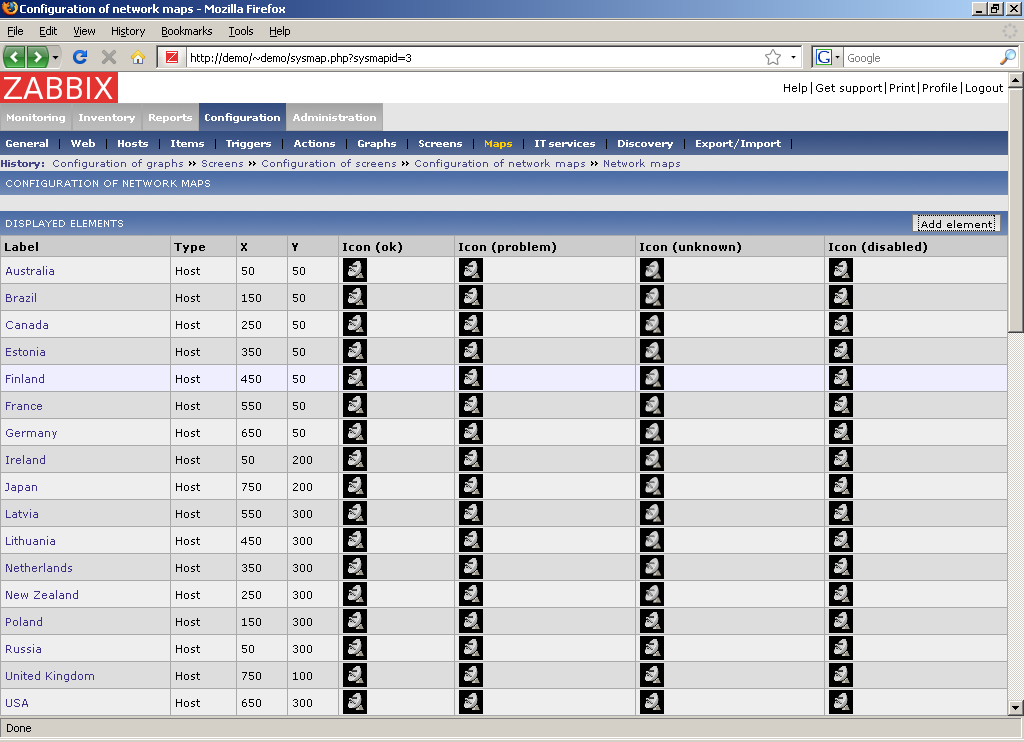Open the back/forward history dropdown arrow
This screenshot has height=742, width=1024.
56,57
